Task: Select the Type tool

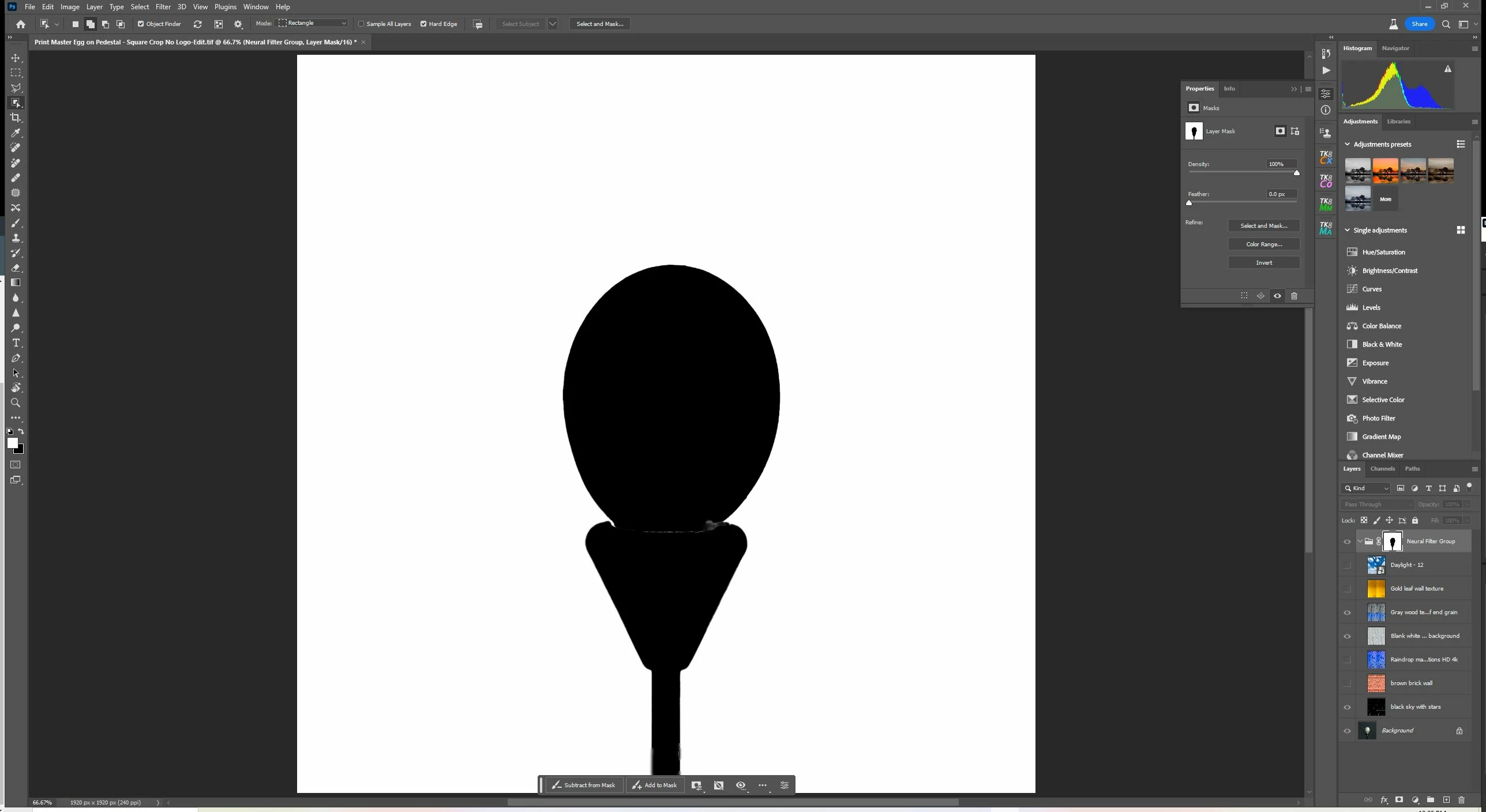Action: [x=16, y=343]
